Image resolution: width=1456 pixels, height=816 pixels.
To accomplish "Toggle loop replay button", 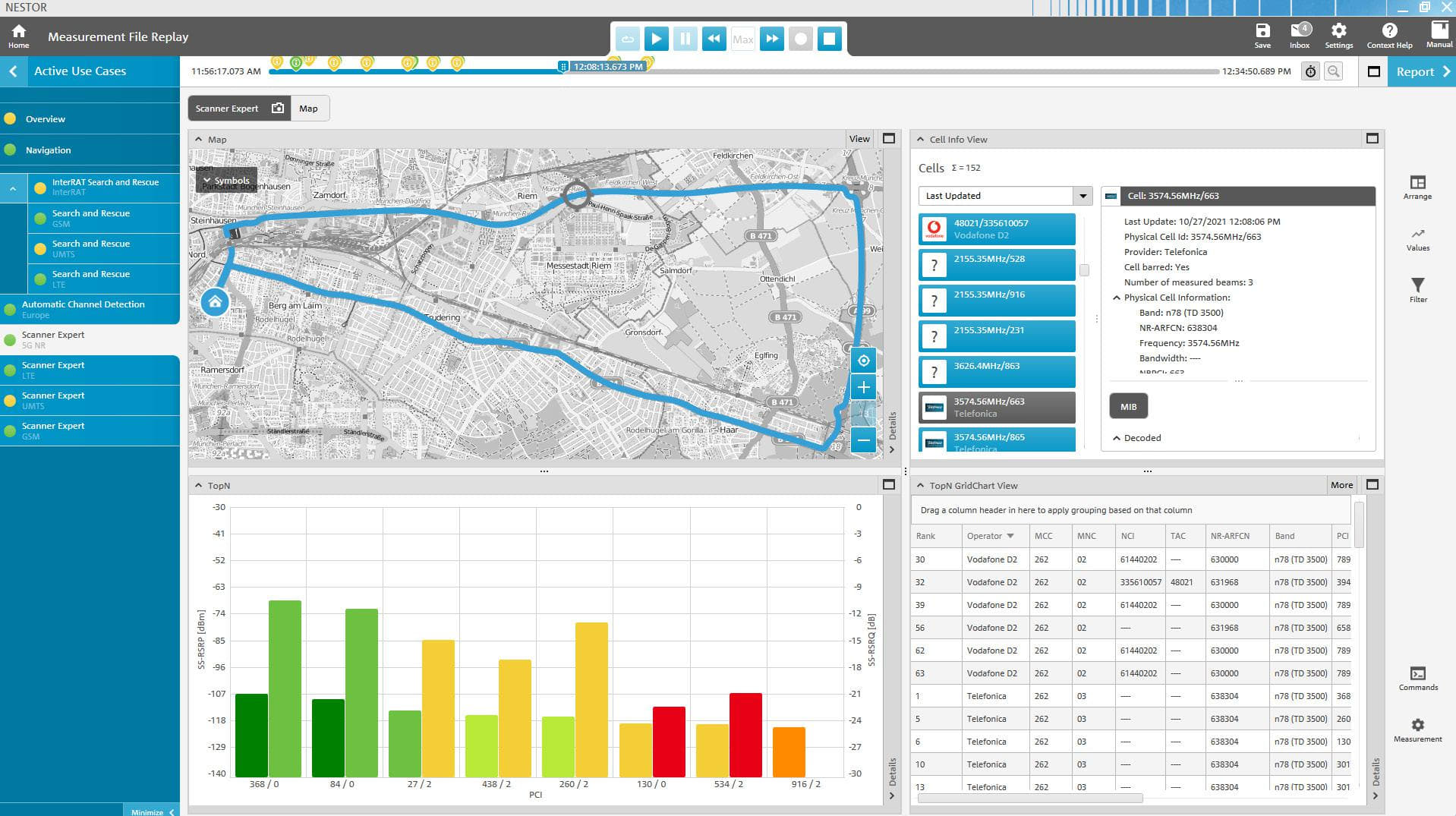I will (628, 39).
